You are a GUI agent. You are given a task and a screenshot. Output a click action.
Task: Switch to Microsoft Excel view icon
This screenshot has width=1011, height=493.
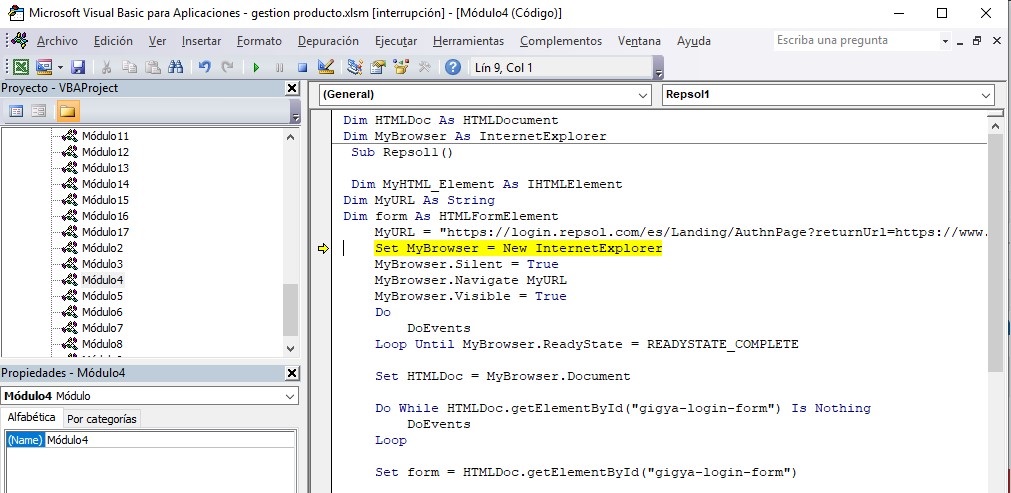click(x=21, y=67)
